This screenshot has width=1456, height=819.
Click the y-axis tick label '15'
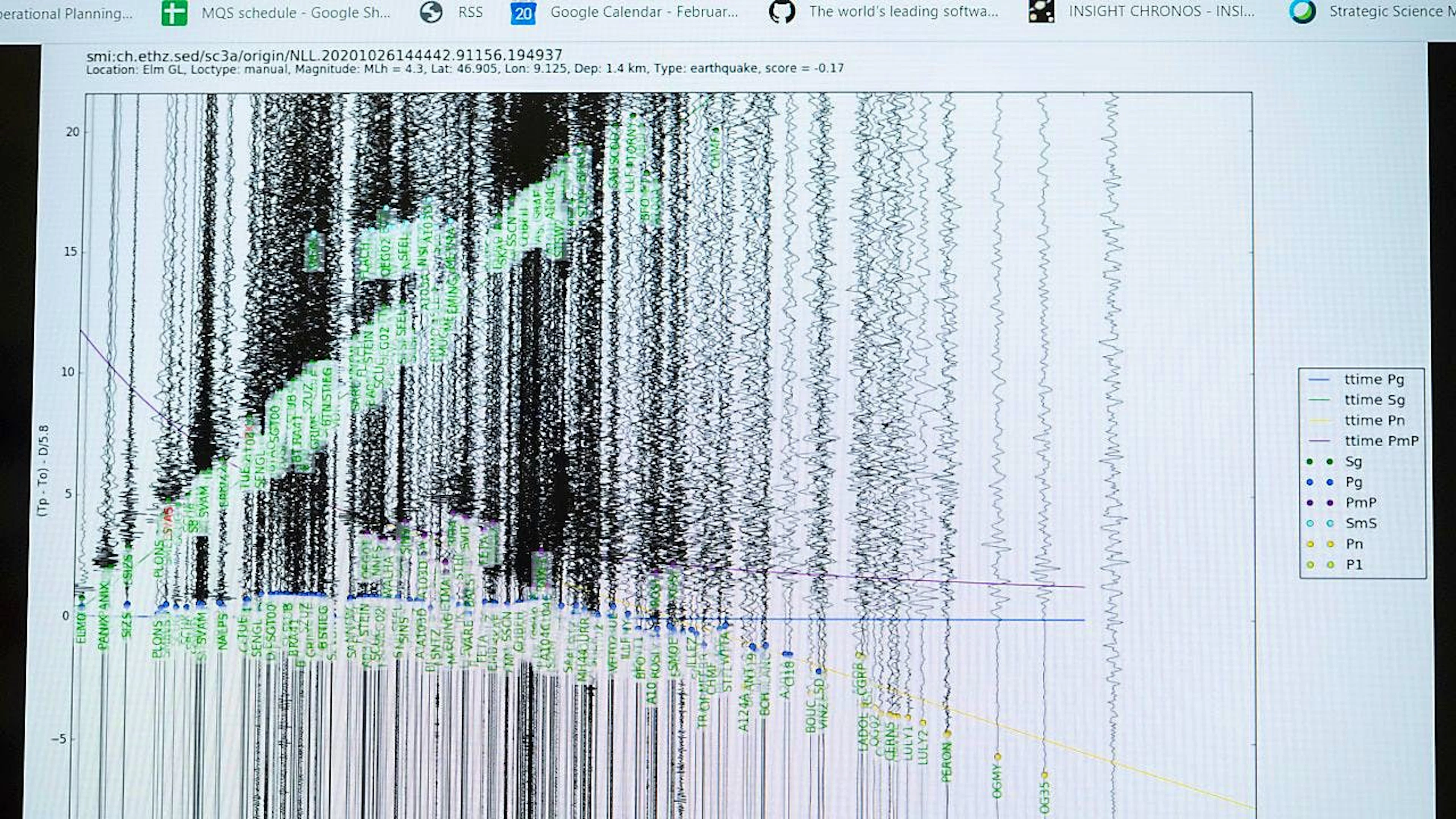[71, 251]
